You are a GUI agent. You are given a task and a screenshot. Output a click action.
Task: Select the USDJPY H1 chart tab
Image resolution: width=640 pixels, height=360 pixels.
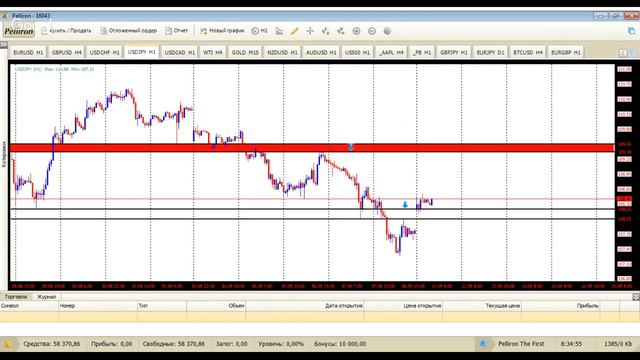click(142, 52)
